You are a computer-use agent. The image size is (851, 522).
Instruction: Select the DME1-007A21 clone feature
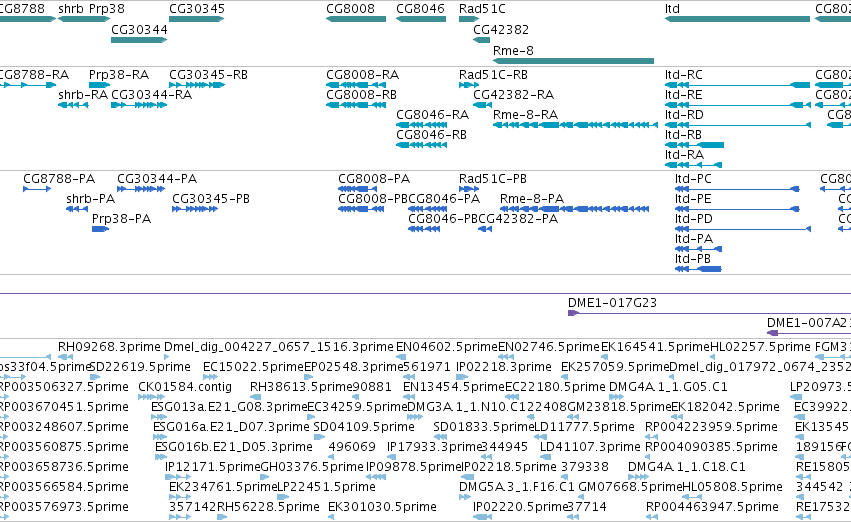tap(809, 333)
